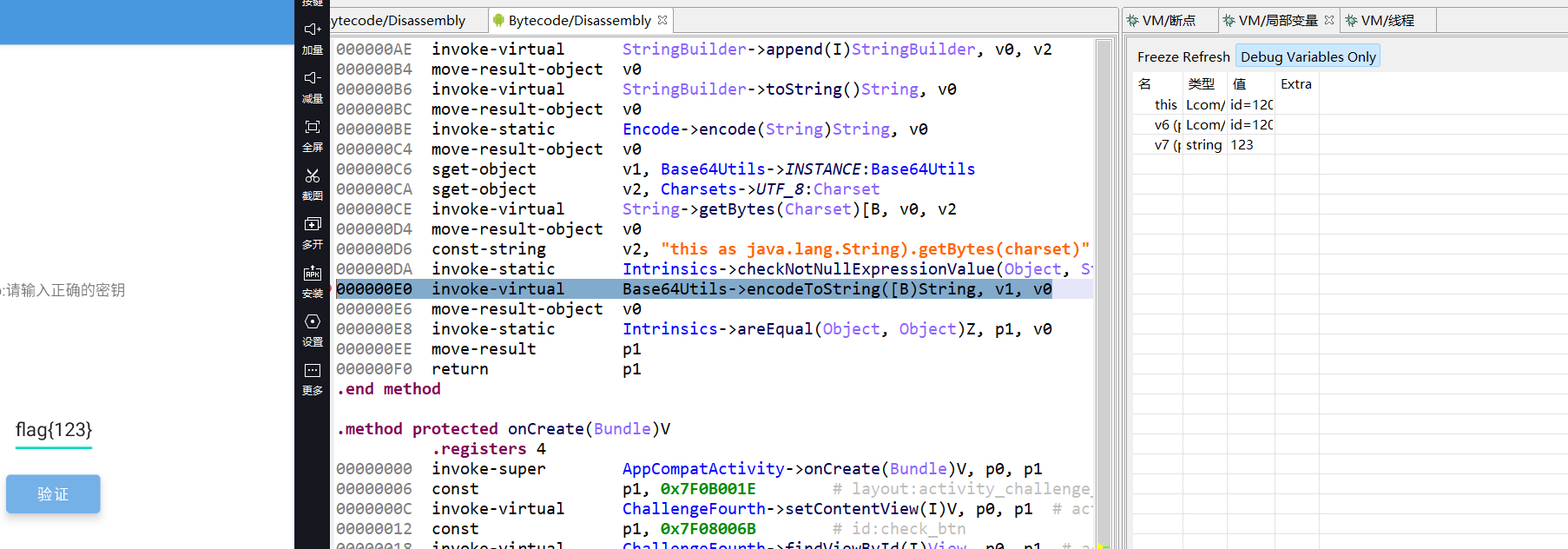Open multi-instance (多开) emulator icon
This screenshot has width=1568, height=549.
click(x=313, y=224)
